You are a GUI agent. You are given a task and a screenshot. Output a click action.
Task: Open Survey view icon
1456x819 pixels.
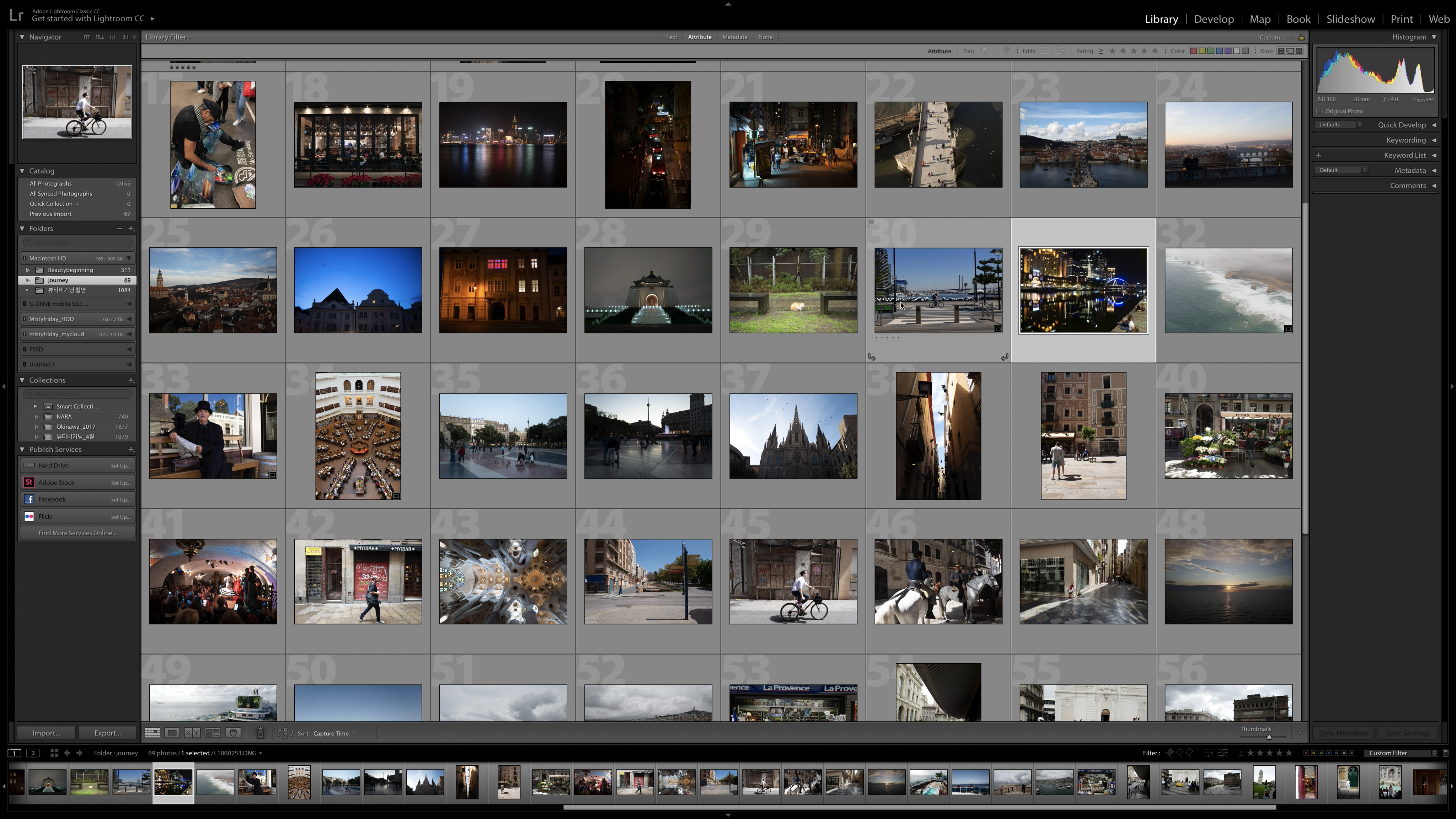(x=213, y=733)
